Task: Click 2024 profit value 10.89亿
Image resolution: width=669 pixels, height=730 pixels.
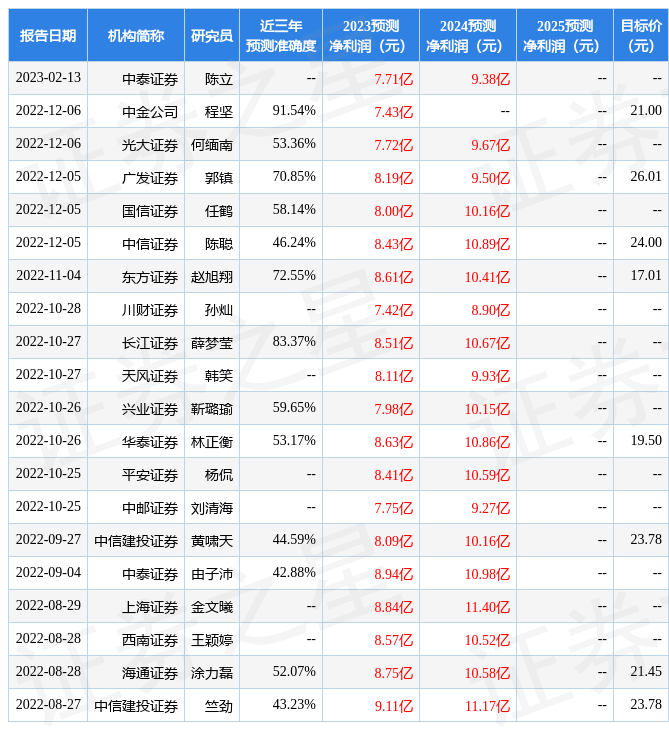Action: [x=487, y=244]
